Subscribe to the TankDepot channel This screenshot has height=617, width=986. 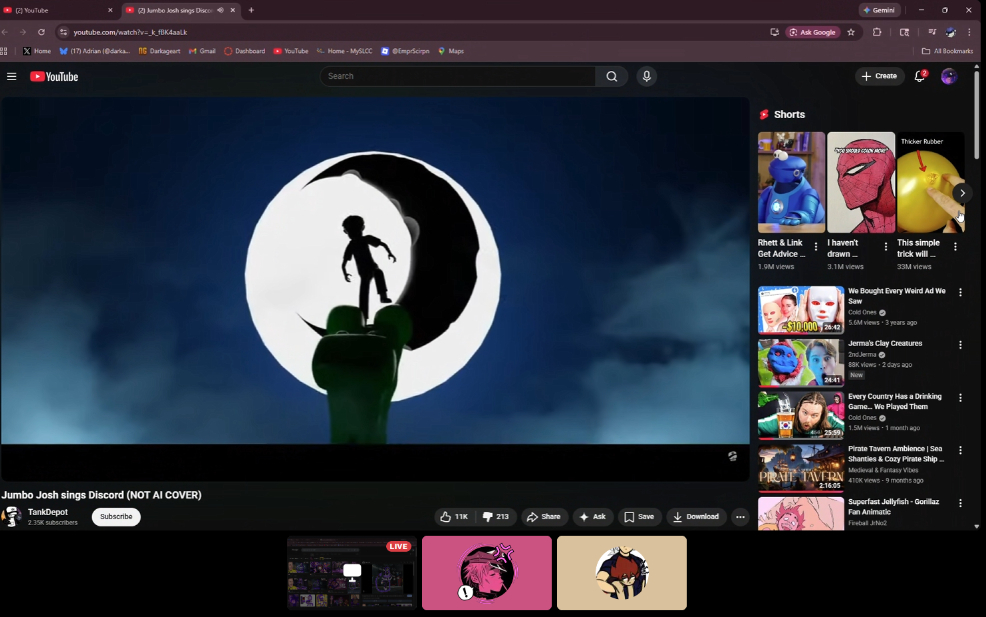point(116,517)
